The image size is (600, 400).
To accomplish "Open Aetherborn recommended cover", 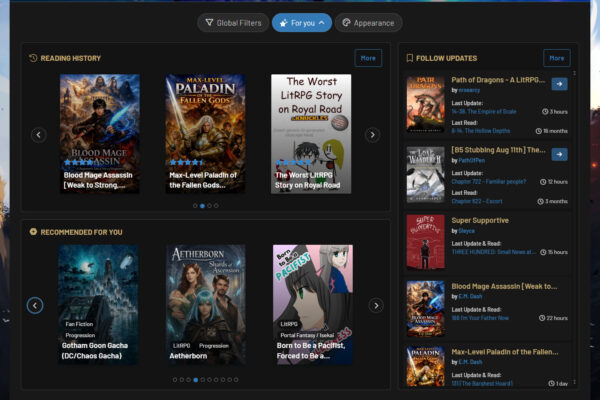I will (x=206, y=305).
